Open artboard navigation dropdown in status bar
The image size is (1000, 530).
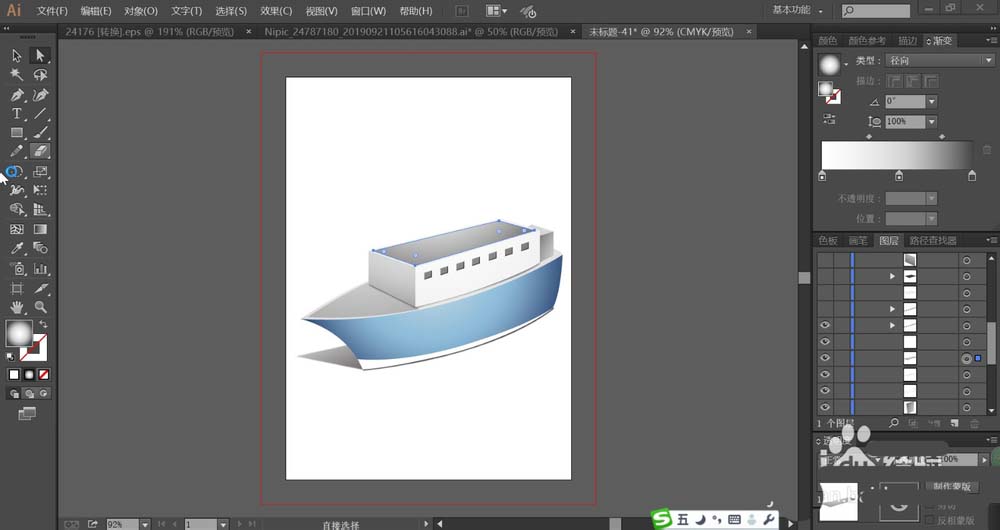pos(223,524)
